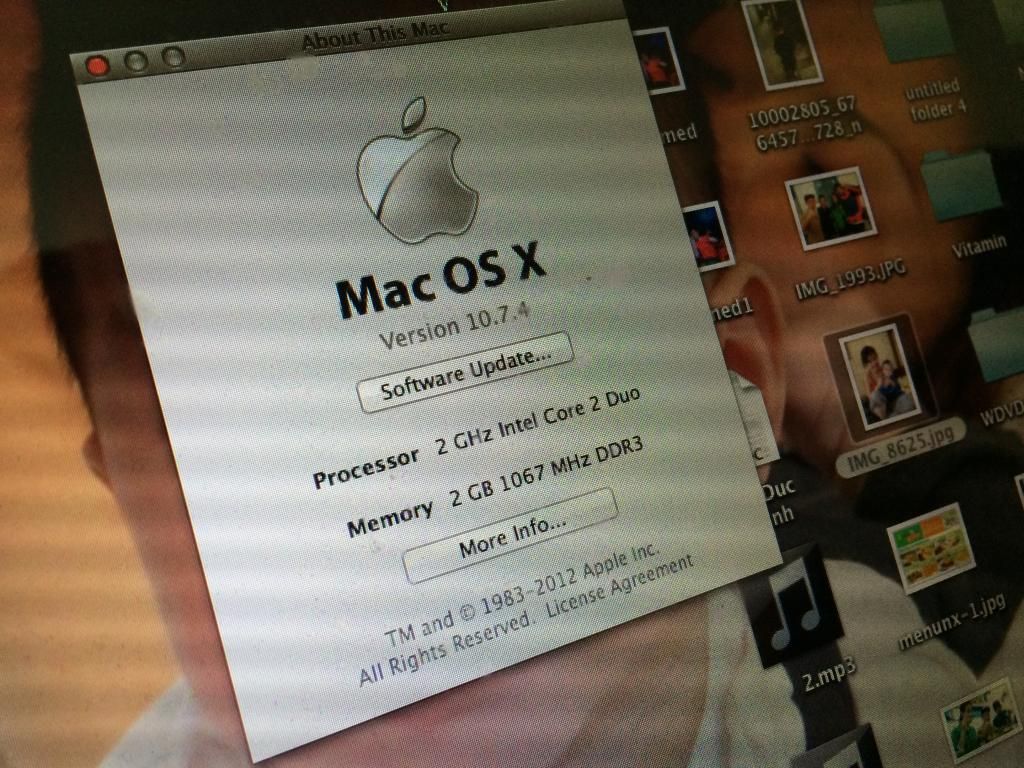Click the 'TM and © 1983-2012 Apple Inc.' text
This screenshot has width=1024, height=768.
coord(522,595)
